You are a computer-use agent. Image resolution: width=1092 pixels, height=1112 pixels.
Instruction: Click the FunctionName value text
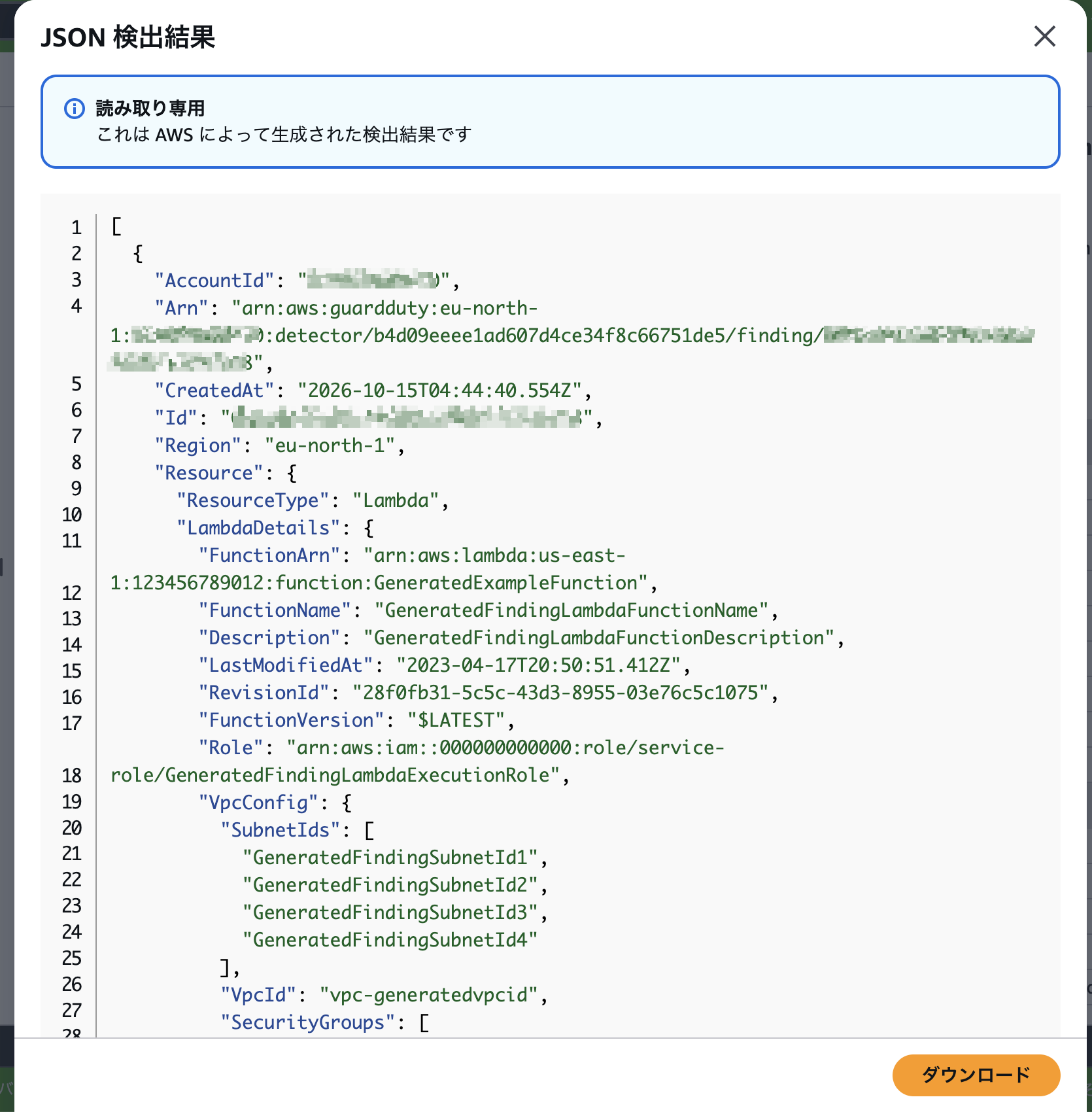click(x=572, y=610)
